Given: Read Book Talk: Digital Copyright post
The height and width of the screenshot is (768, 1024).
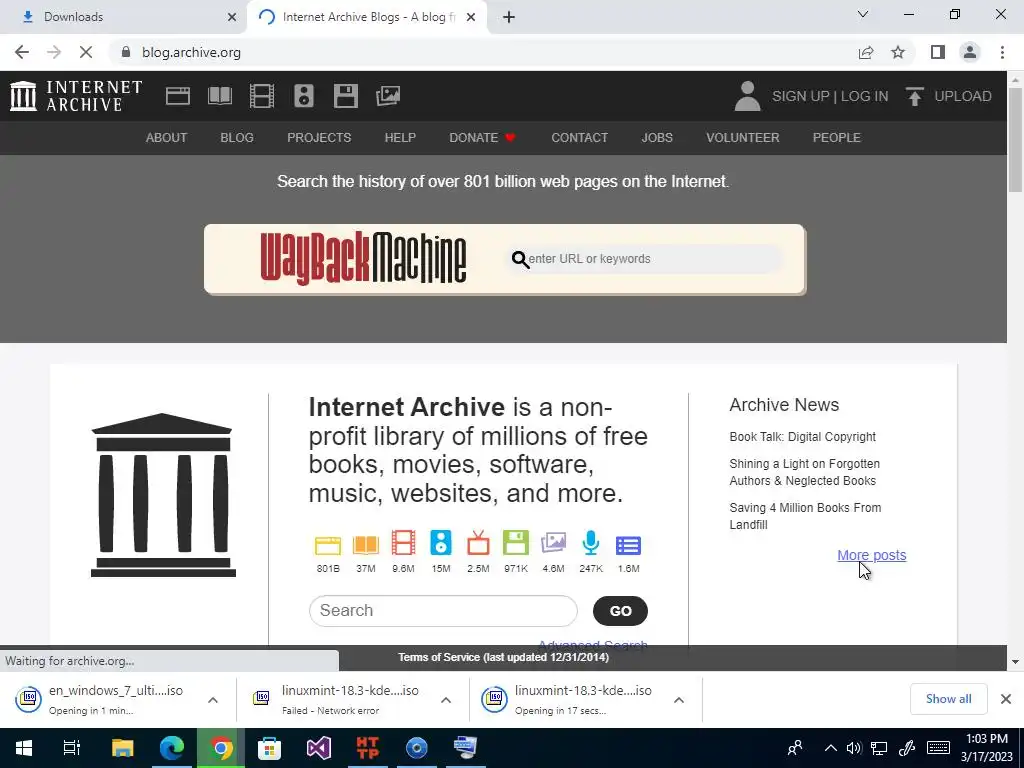Looking at the screenshot, I should [803, 437].
